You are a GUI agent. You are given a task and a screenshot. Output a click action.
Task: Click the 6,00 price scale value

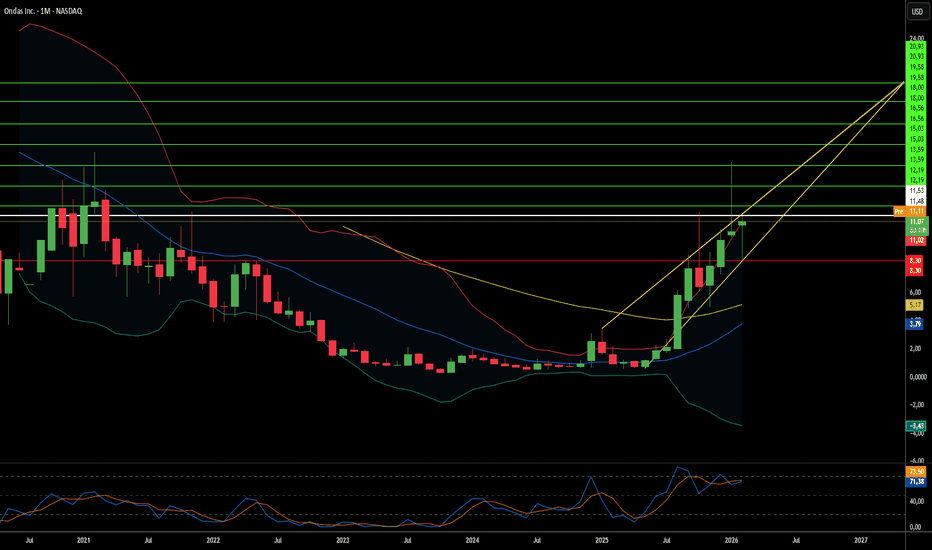(x=916, y=292)
